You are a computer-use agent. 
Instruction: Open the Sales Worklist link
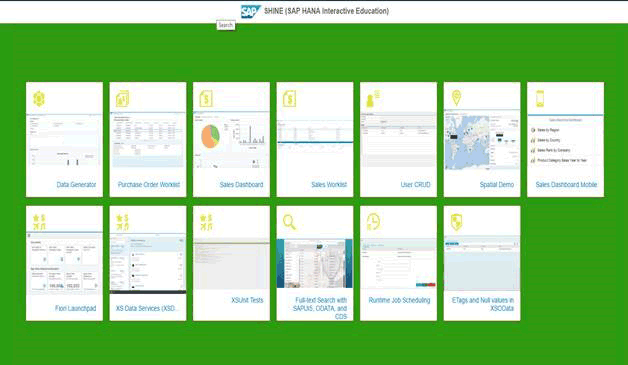pos(329,185)
